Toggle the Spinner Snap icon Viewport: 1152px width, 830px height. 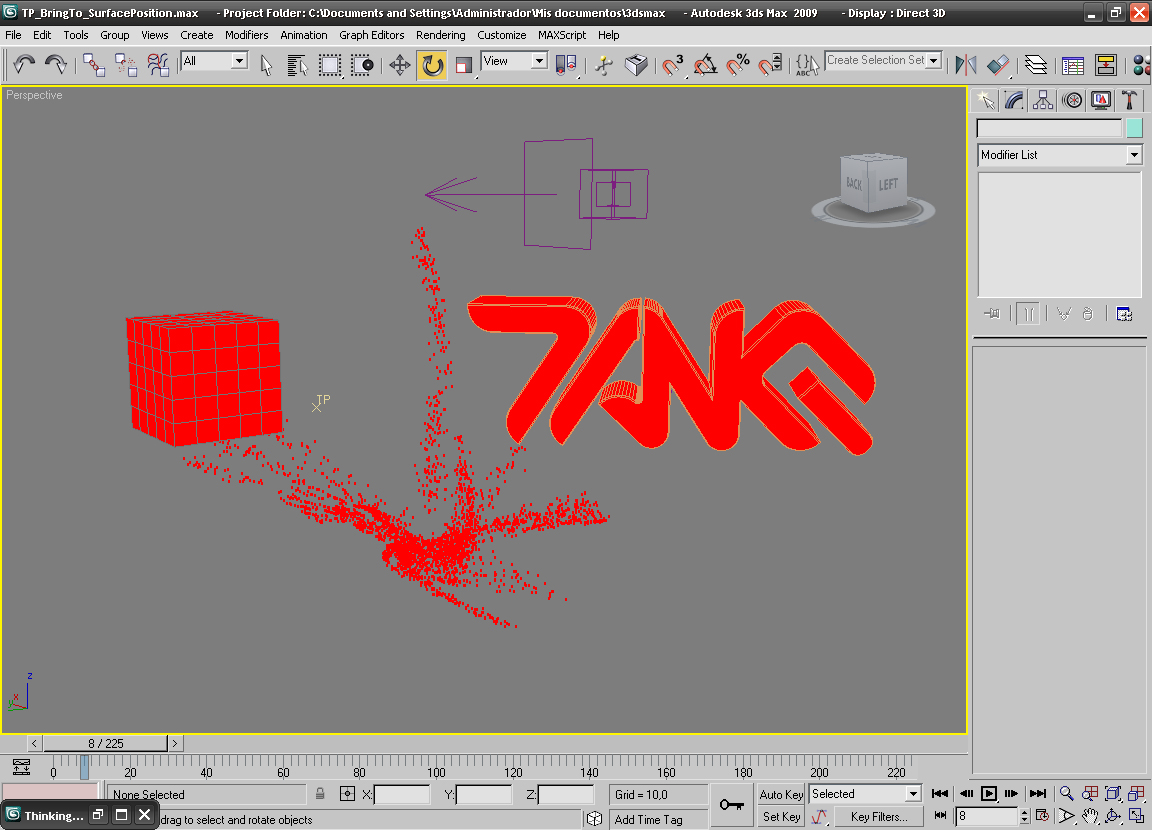pos(770,65)
